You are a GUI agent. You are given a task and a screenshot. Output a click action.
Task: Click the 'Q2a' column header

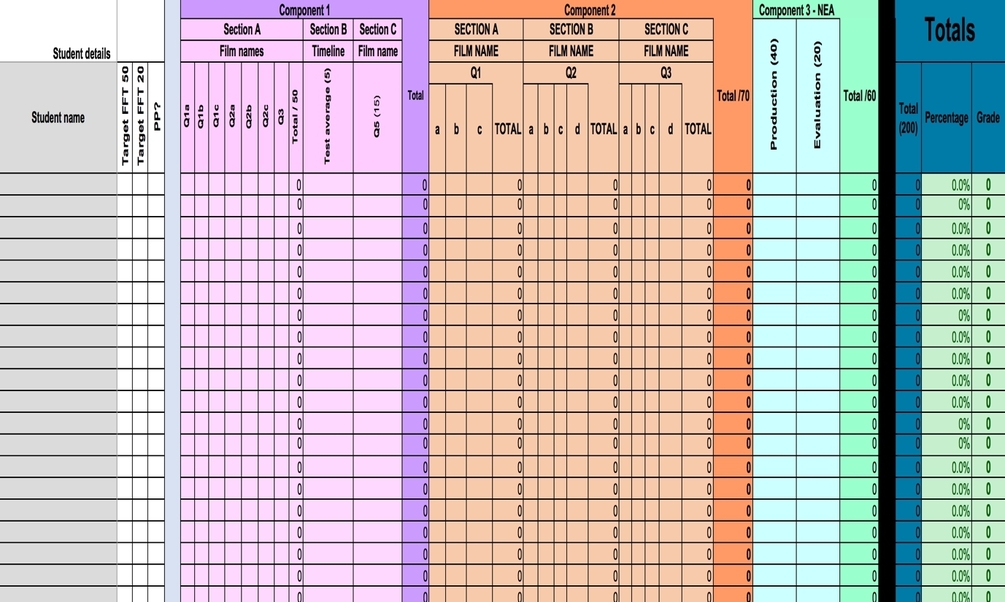click(233, 117)
